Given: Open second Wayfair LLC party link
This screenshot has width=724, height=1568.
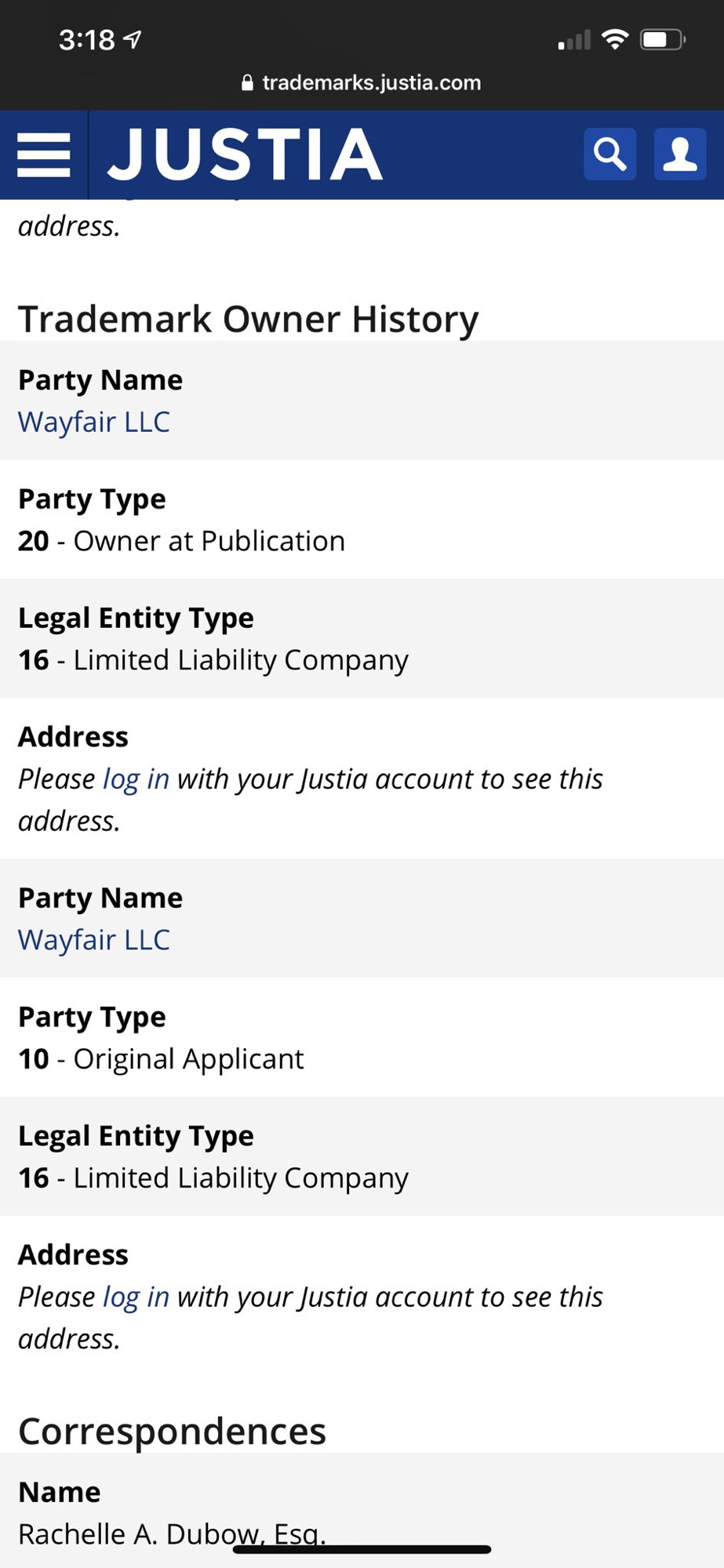Looking at the screenshot, I should (x=94, y=939).
